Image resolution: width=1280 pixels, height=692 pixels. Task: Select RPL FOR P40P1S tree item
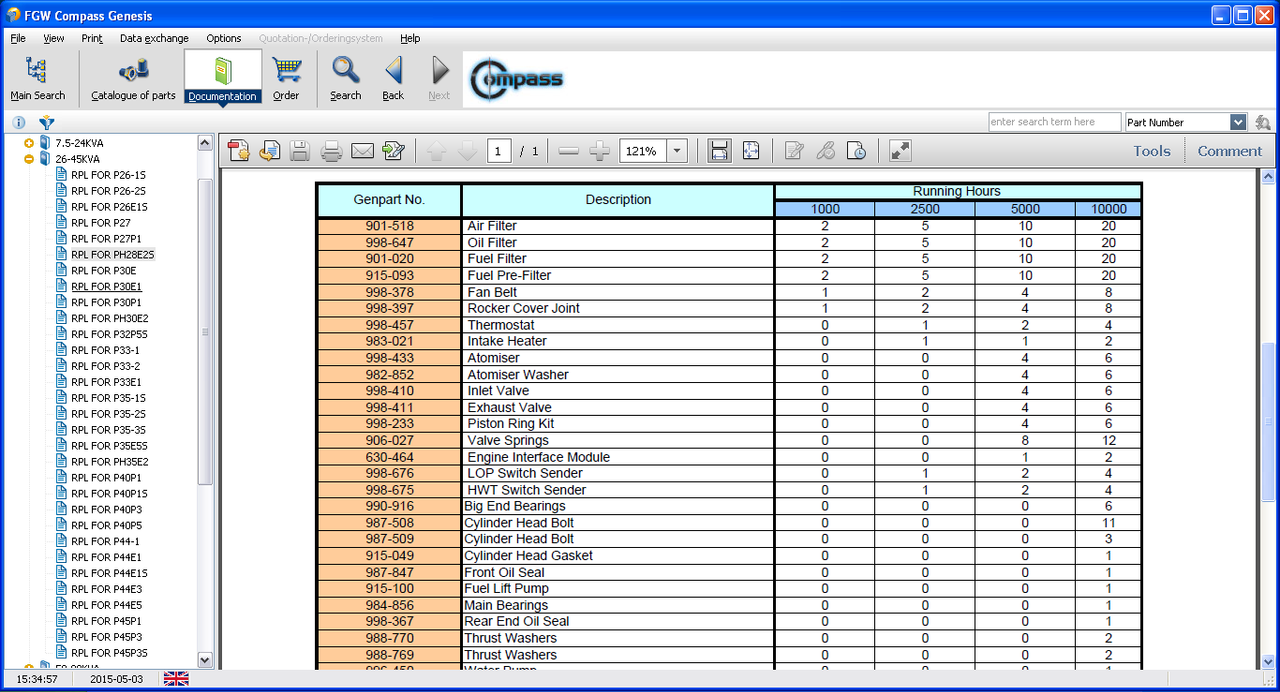[109, 493]
